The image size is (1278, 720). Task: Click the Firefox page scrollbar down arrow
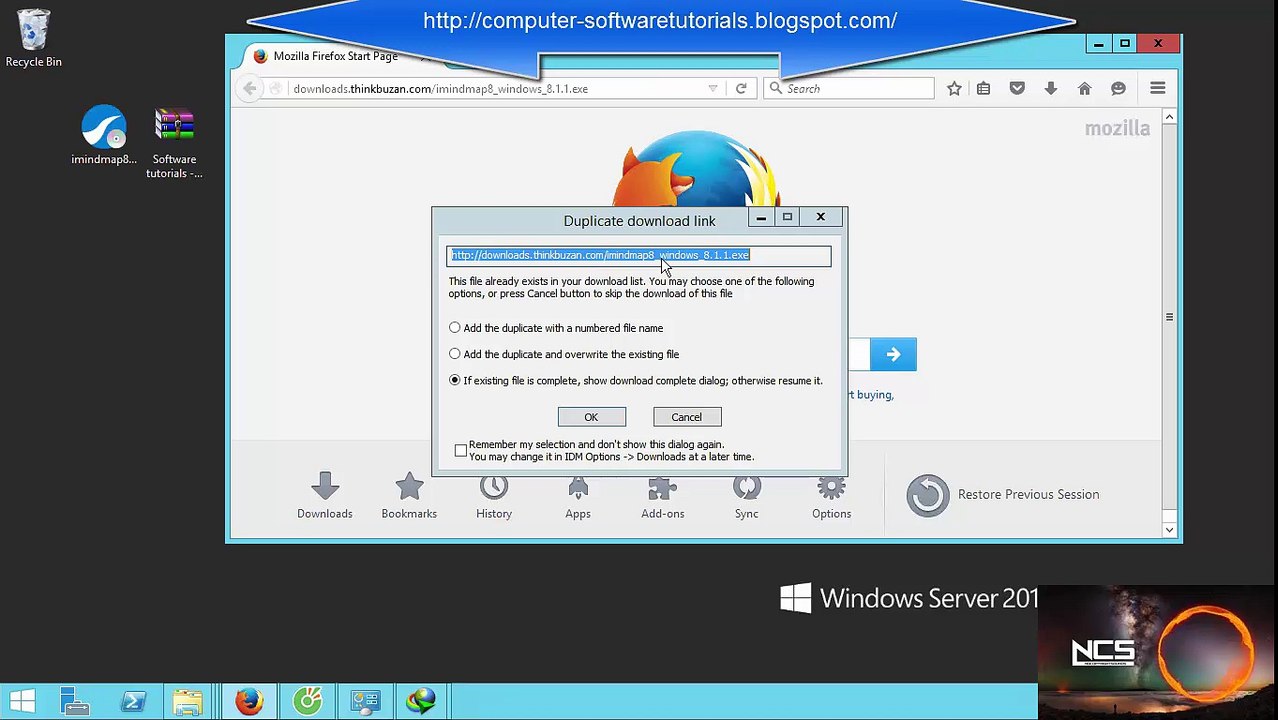(x=1169, y=528)
